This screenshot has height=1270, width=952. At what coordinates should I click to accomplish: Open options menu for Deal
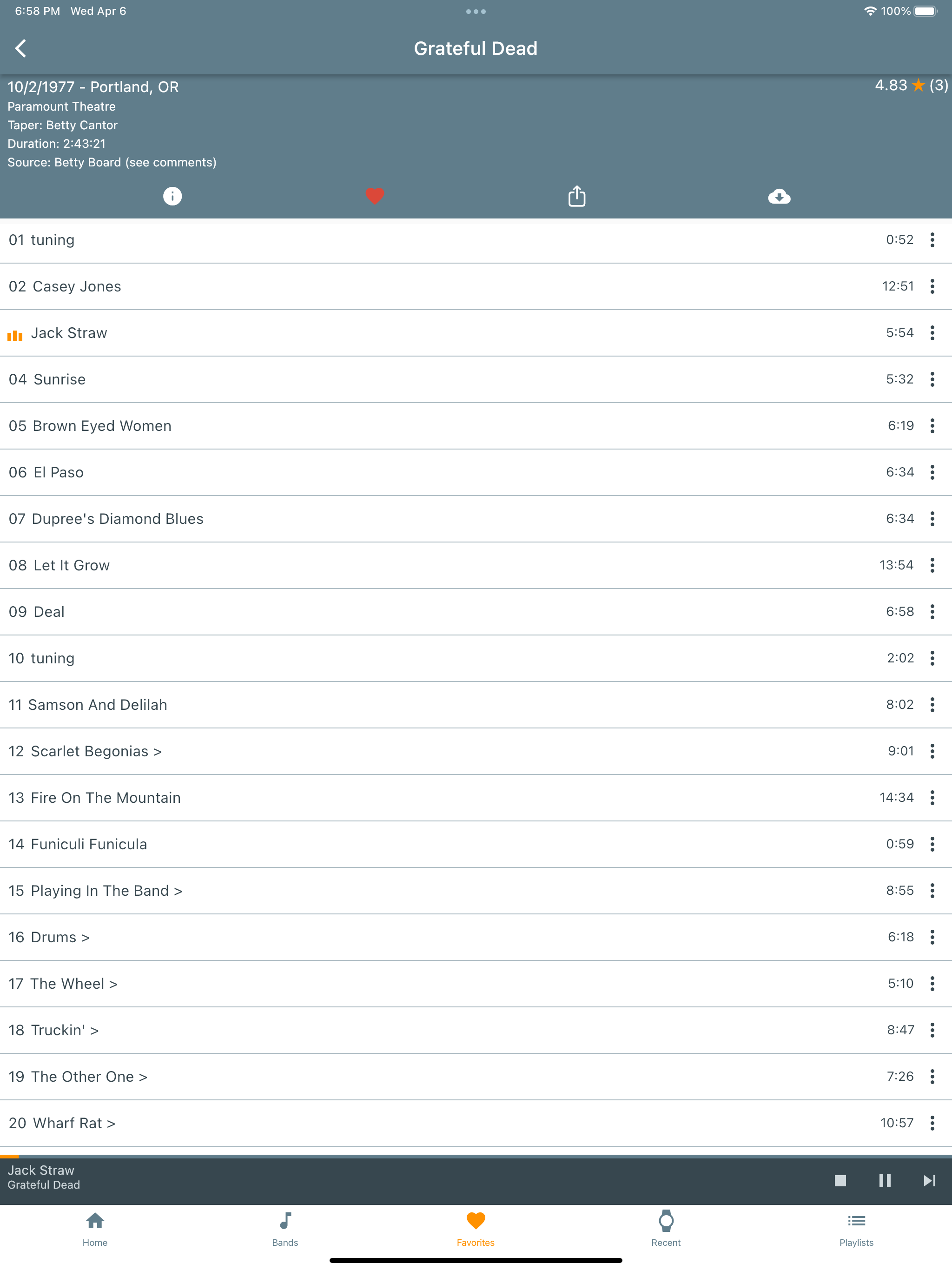pos(932,612)
